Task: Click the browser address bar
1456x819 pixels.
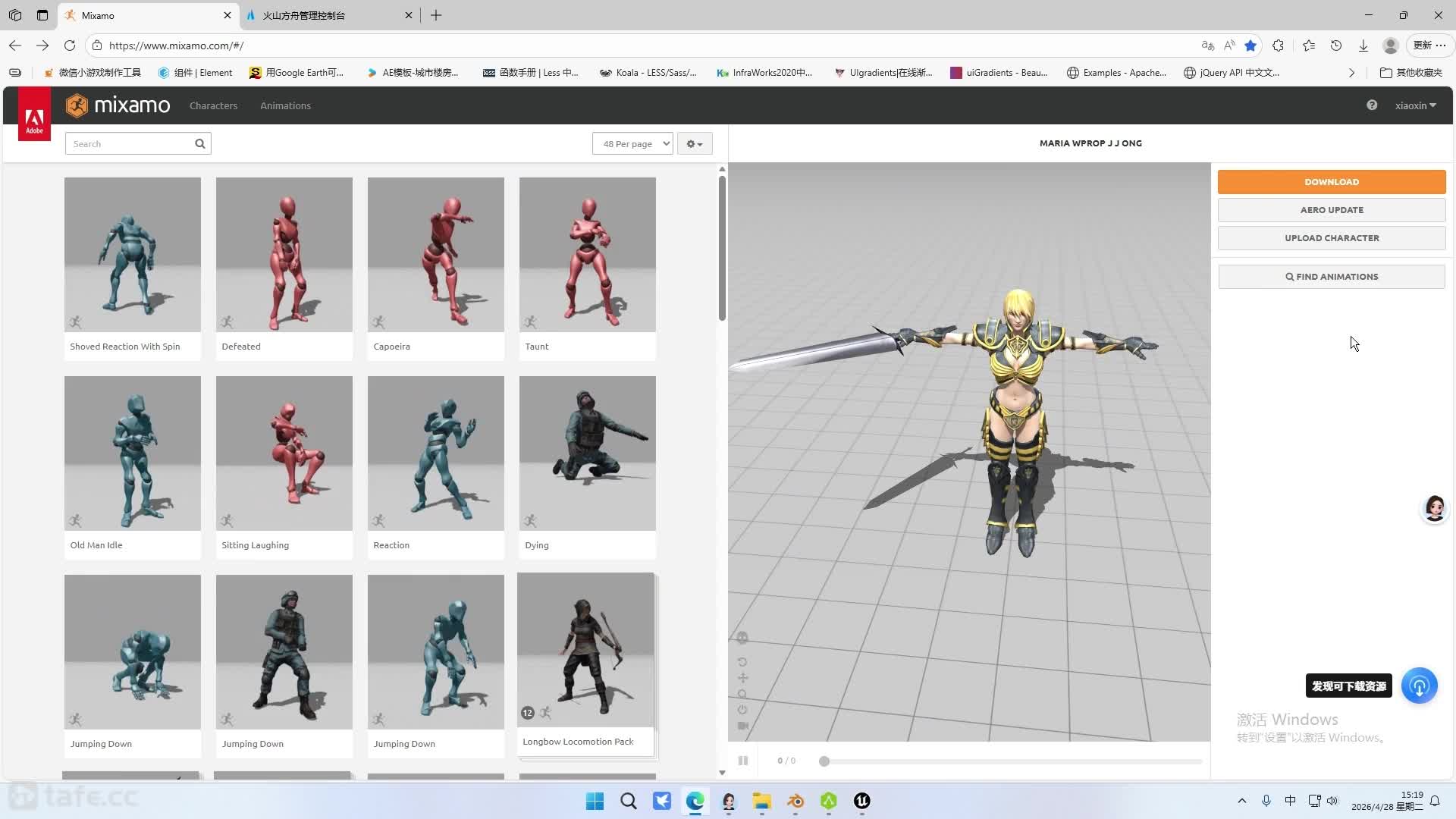Action: point(645,45)
